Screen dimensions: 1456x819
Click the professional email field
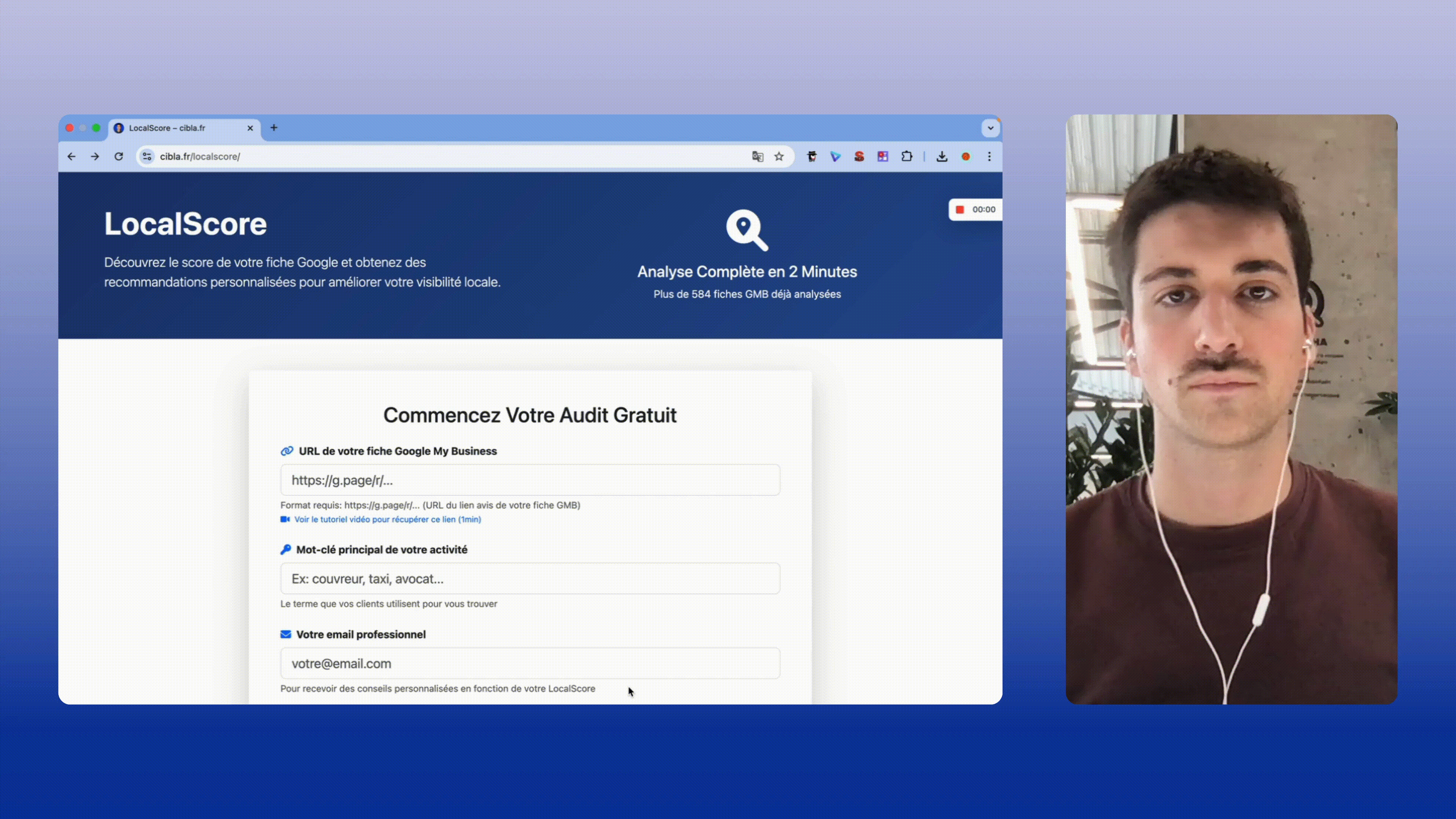530,664
